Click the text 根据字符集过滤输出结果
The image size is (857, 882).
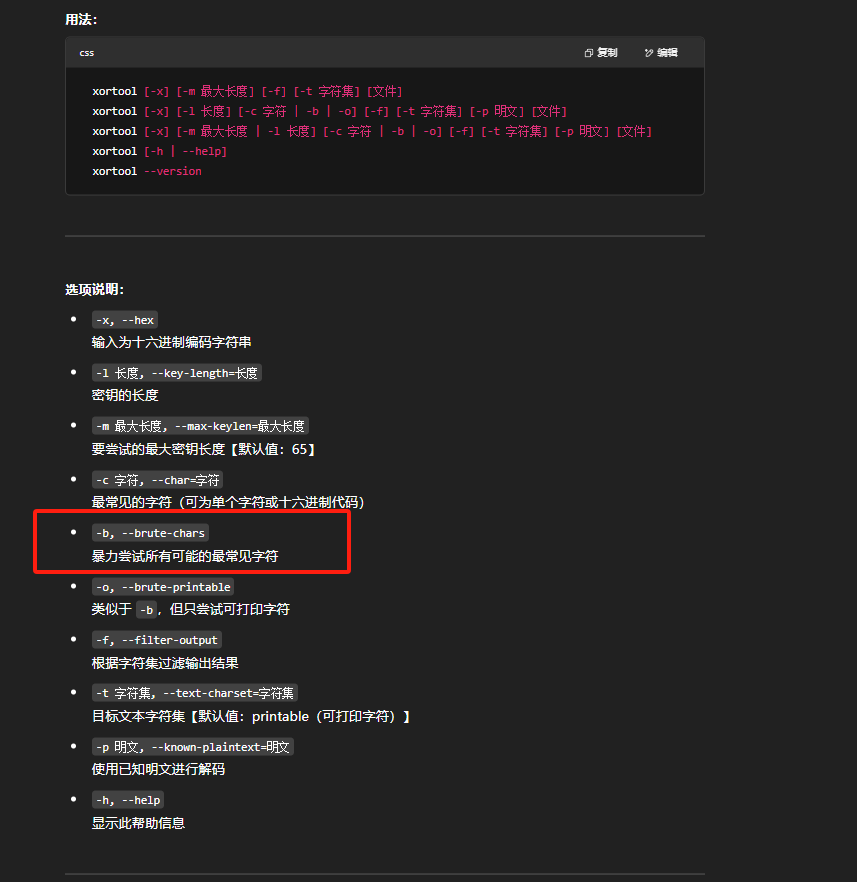(165, 663)
